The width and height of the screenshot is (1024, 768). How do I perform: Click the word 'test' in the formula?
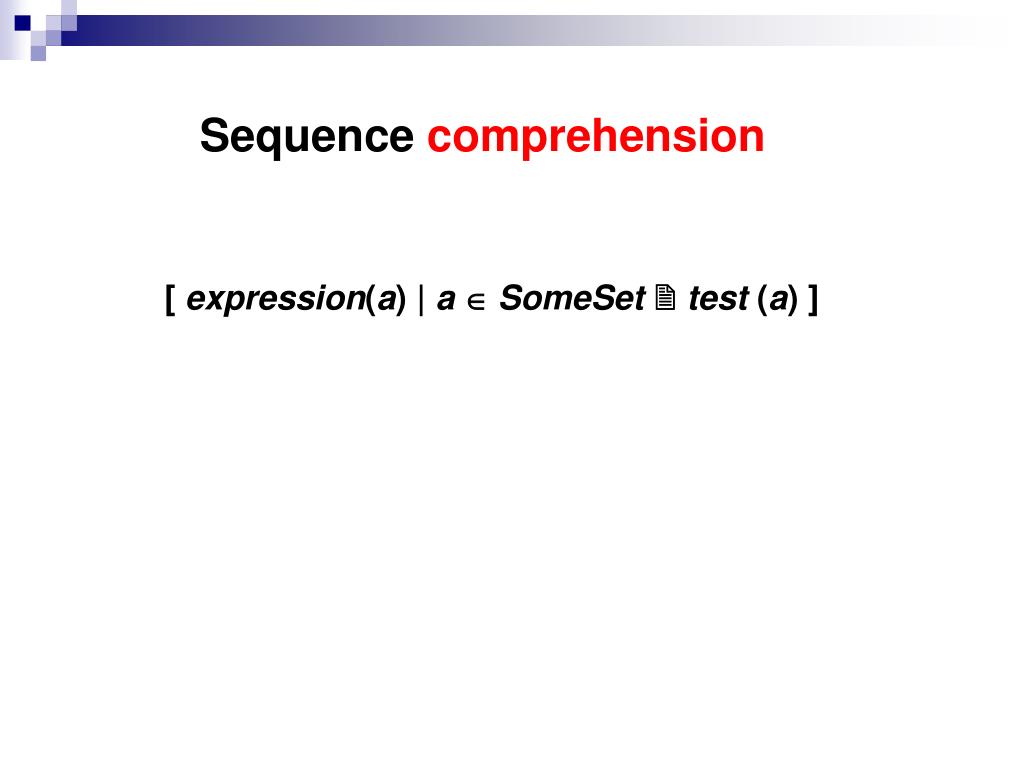point(718,298)
